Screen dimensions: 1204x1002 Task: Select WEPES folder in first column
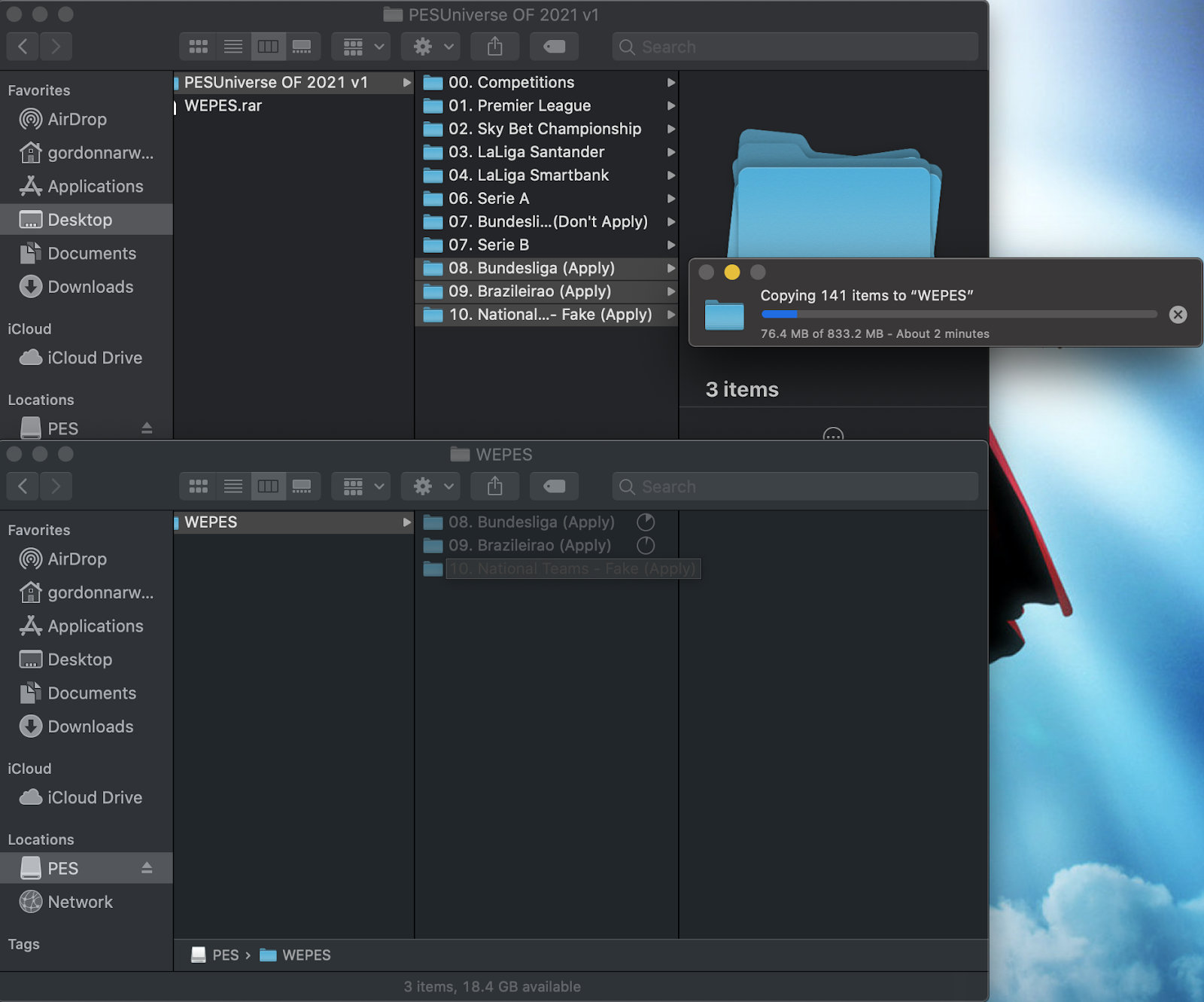(x=293, y=522)
